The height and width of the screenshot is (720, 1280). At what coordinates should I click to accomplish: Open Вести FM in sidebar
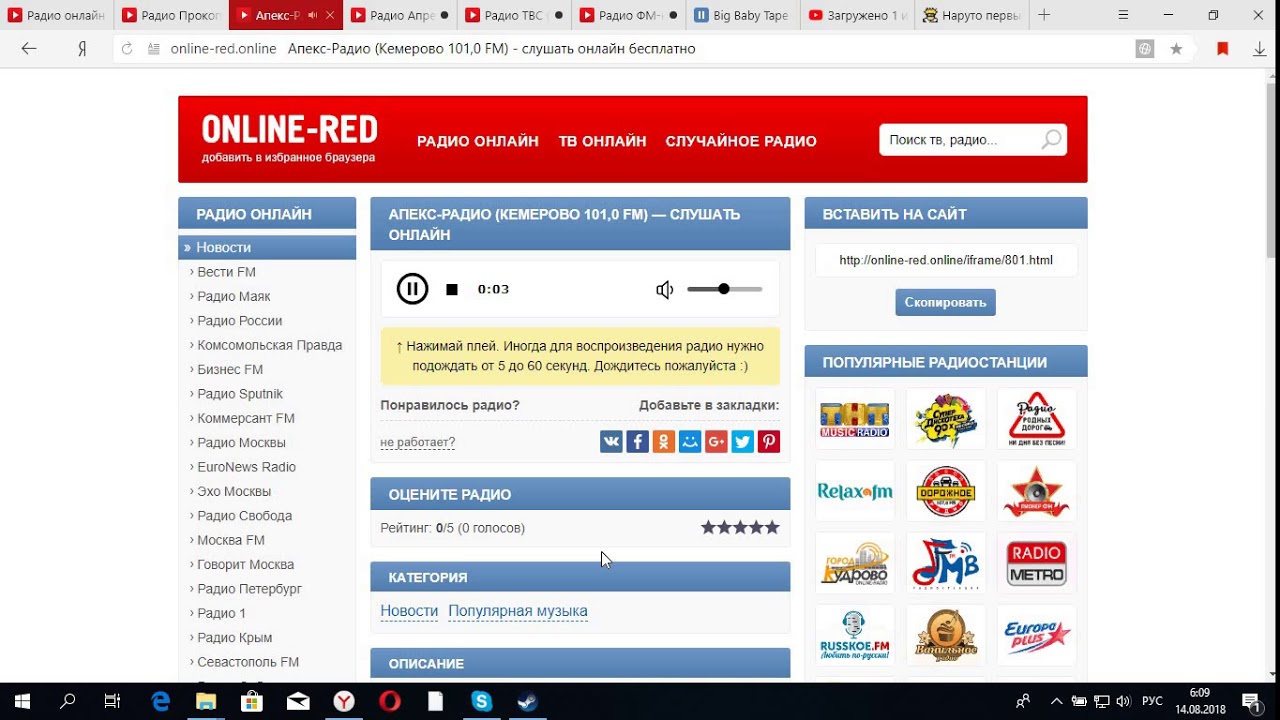coord(227,272)
